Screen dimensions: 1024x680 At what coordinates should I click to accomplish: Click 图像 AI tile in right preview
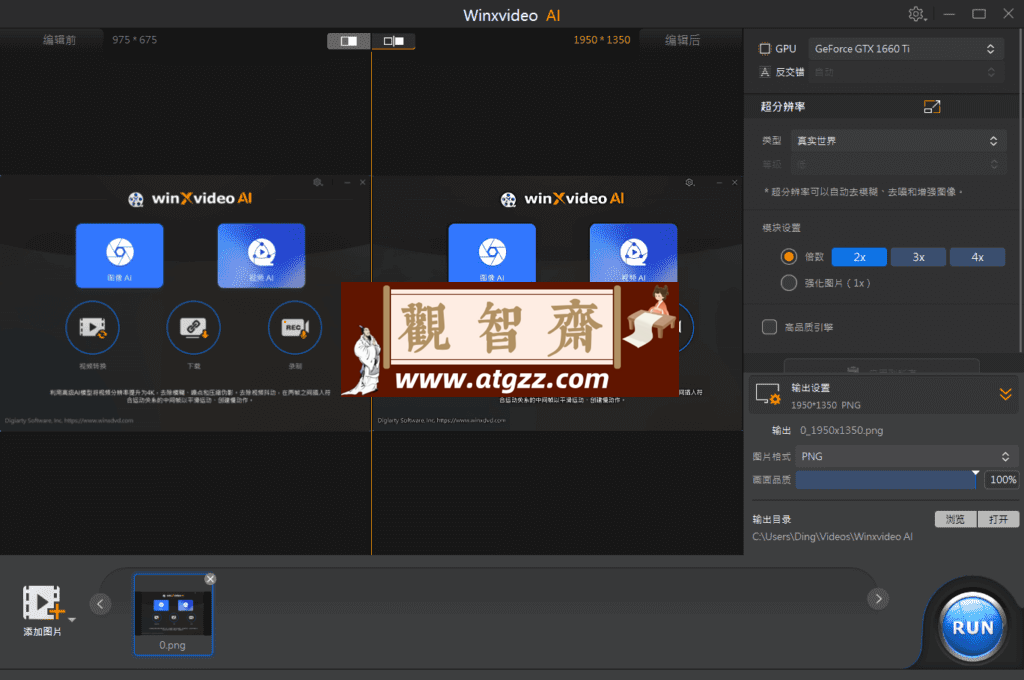pyautogui.click(x=492, y=253)
